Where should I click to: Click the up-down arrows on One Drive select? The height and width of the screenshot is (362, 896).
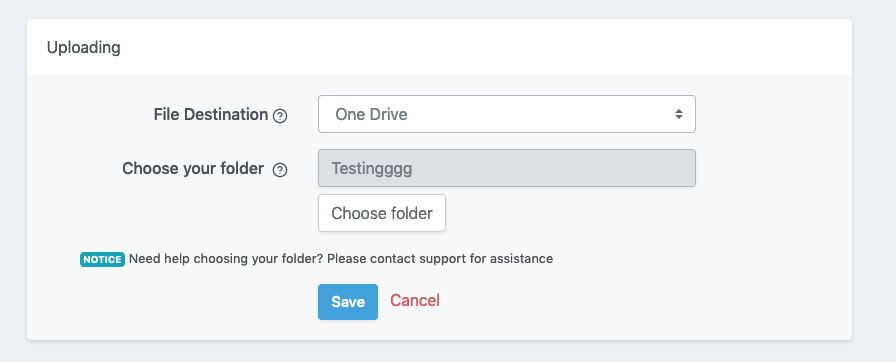pyautogui.click(x=678, y=114)
